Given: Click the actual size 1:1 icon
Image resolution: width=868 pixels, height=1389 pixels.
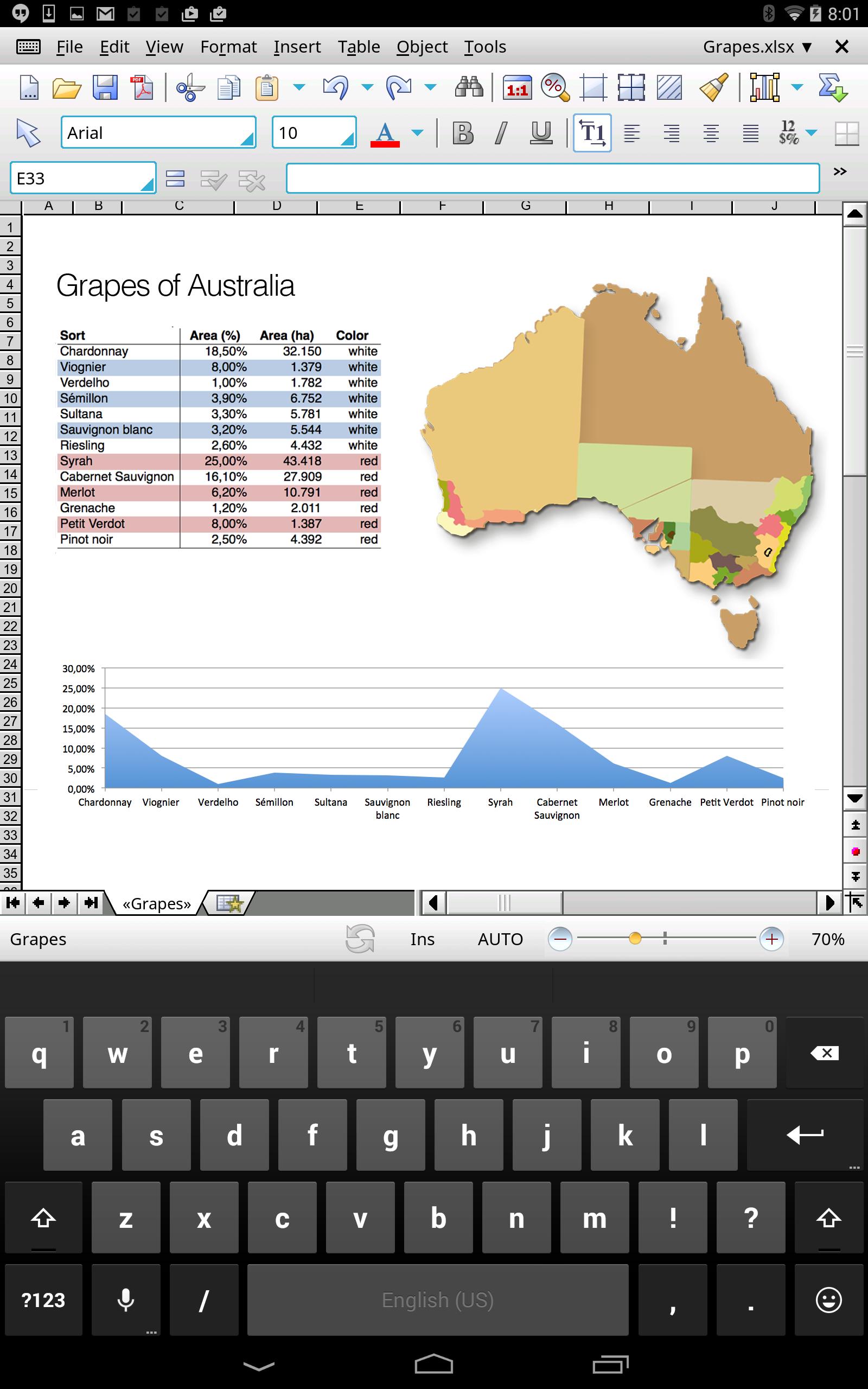Looking at the screenshot, I should point(516,88).
